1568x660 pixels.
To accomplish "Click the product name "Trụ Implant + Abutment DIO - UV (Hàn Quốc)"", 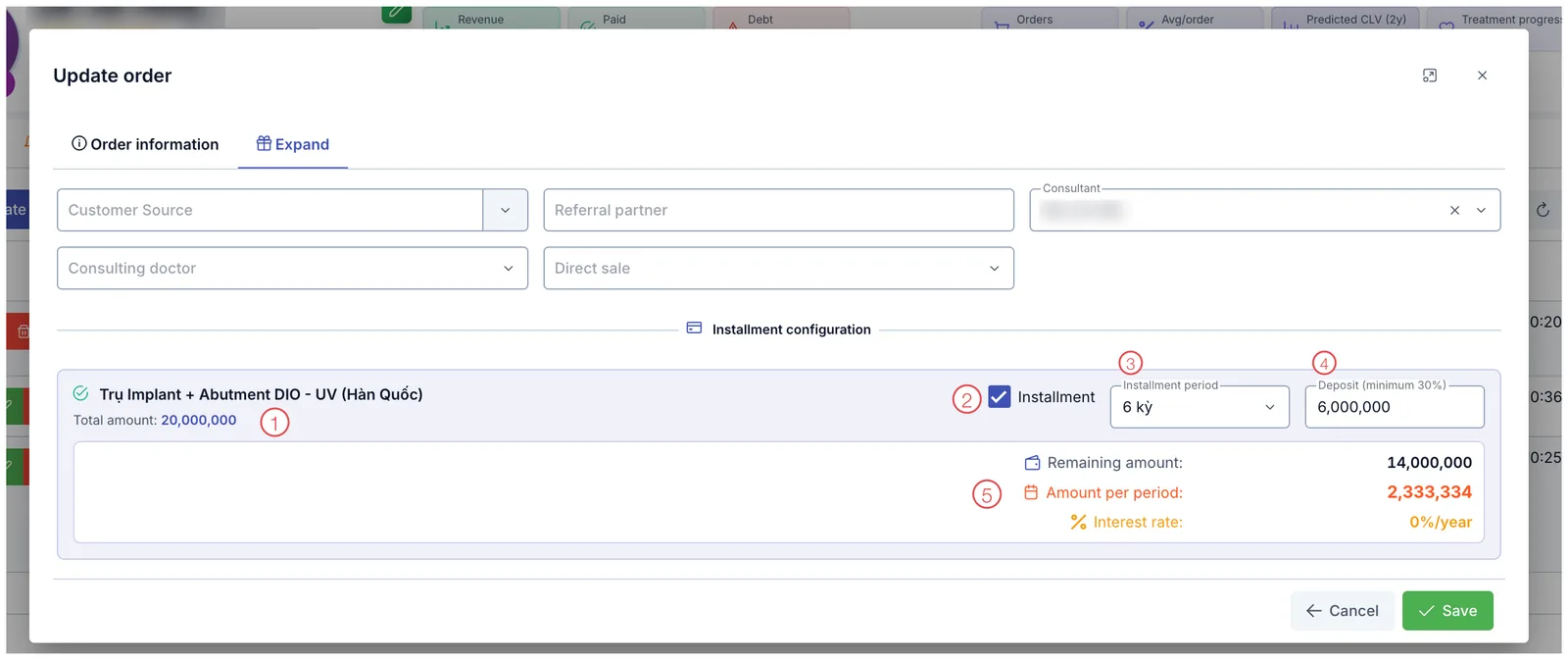I will tap(261, 394).
